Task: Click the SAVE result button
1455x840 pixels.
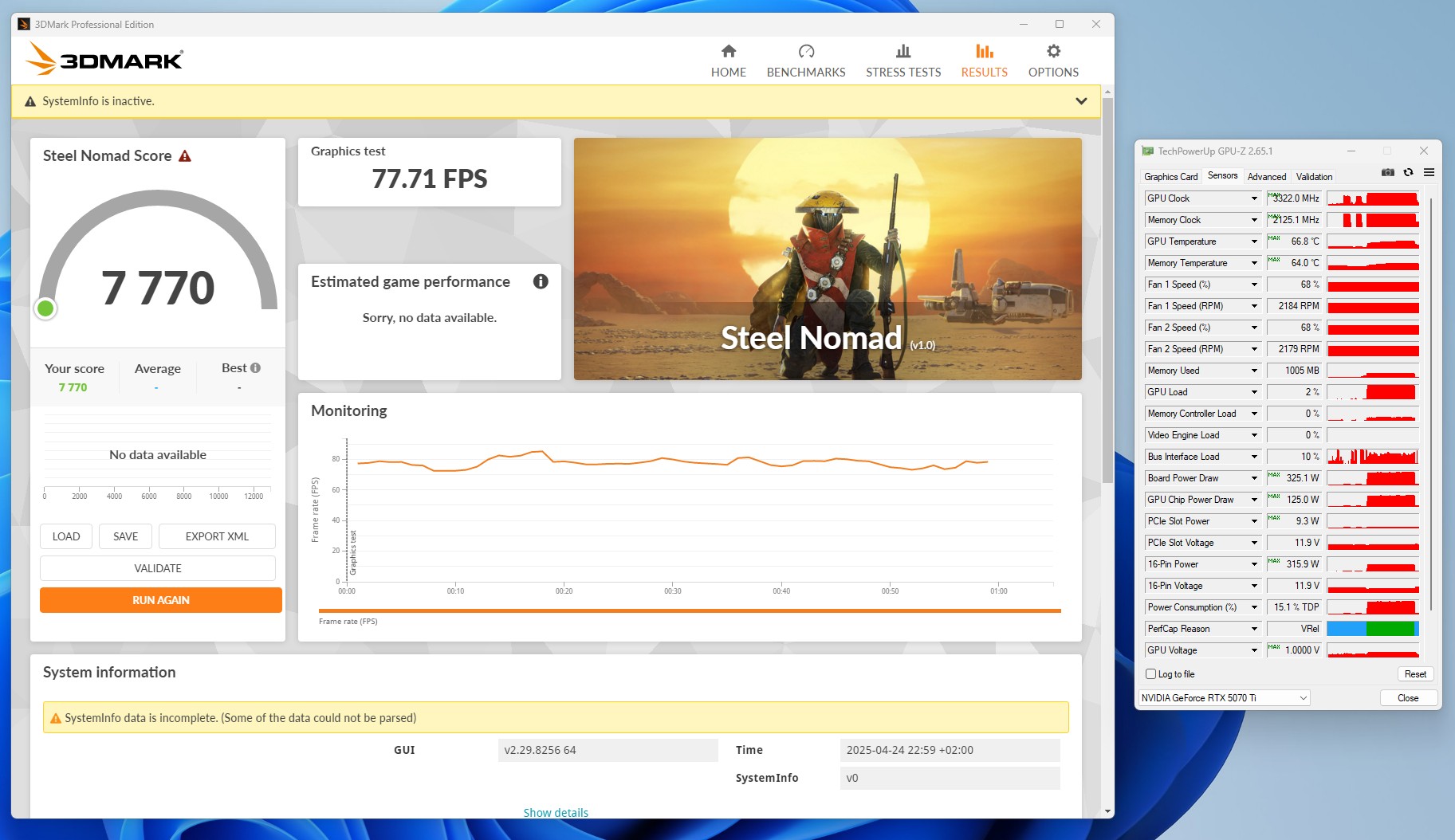Action: [x=125, y=536]
